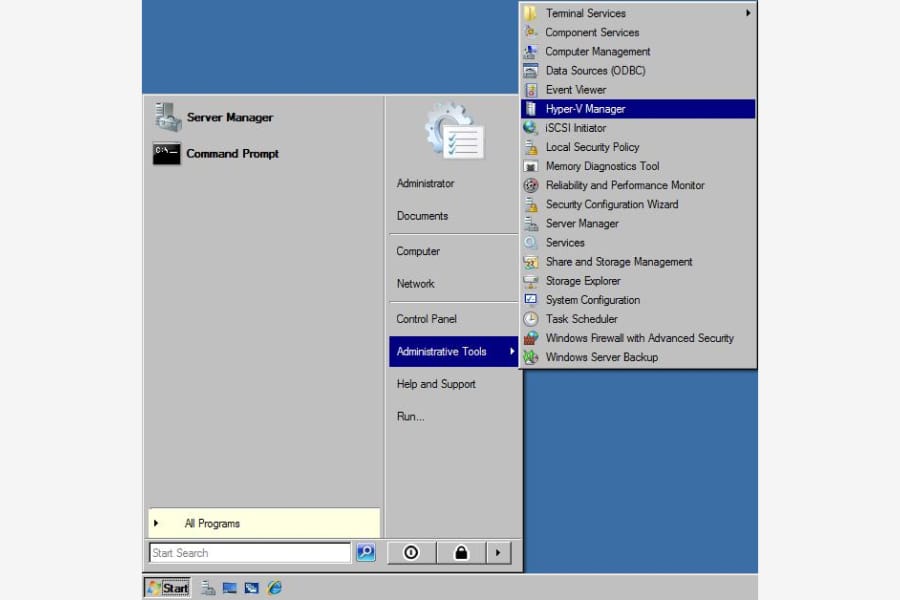Open Control Panel from Start menu
Screen dimensions: 900x600
[x=426, y=319]
